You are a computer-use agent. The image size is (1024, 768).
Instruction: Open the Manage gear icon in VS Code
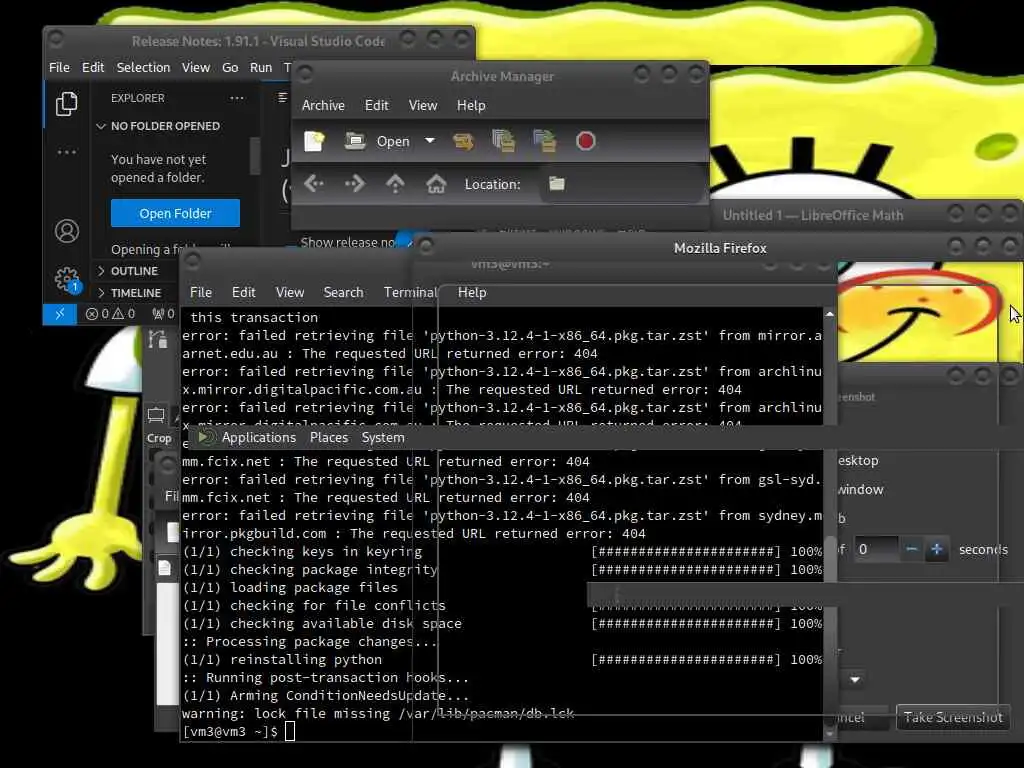pos(67,280)
